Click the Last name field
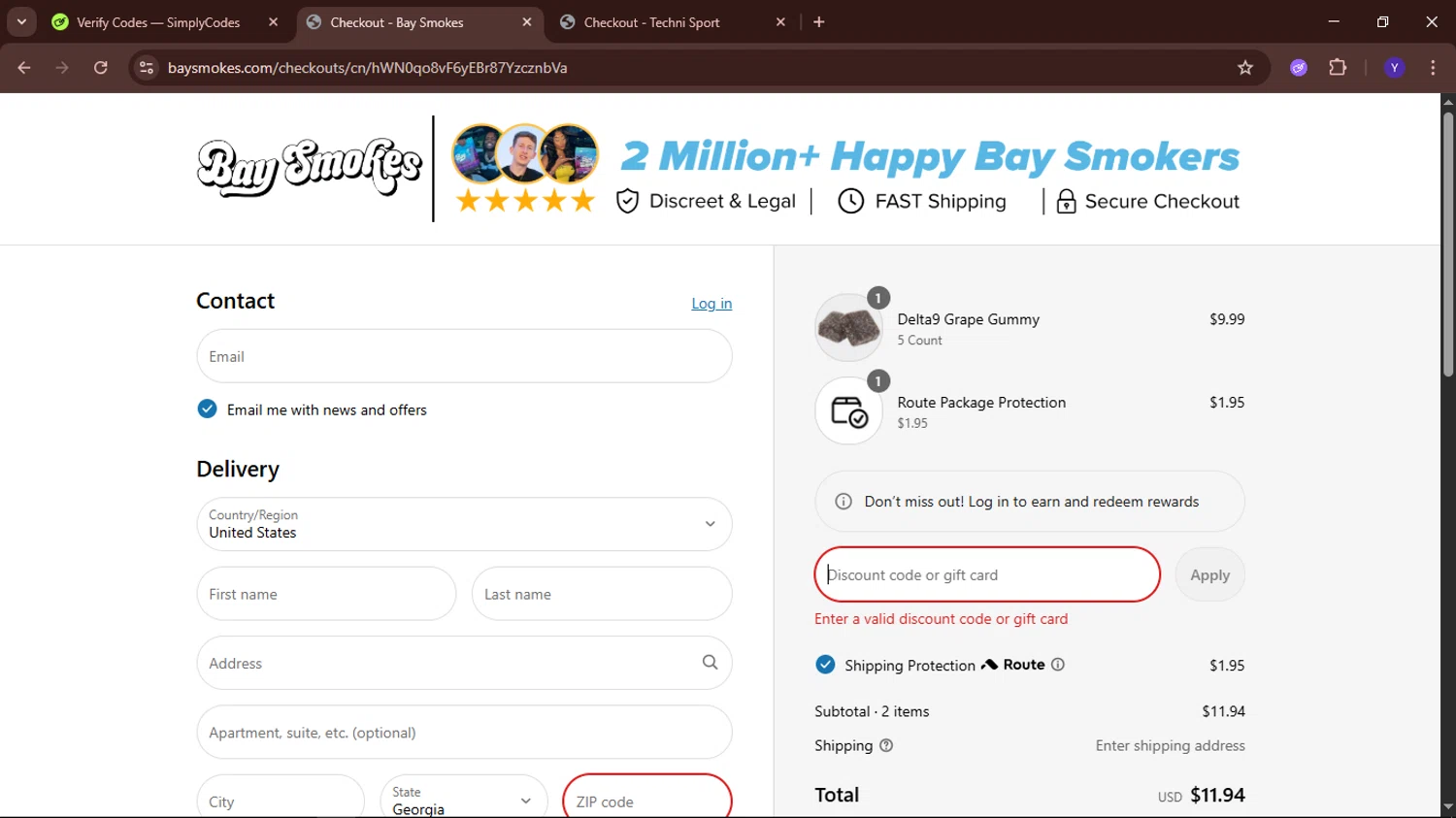This screenshot has height=818, width=1456. point(602,594)
